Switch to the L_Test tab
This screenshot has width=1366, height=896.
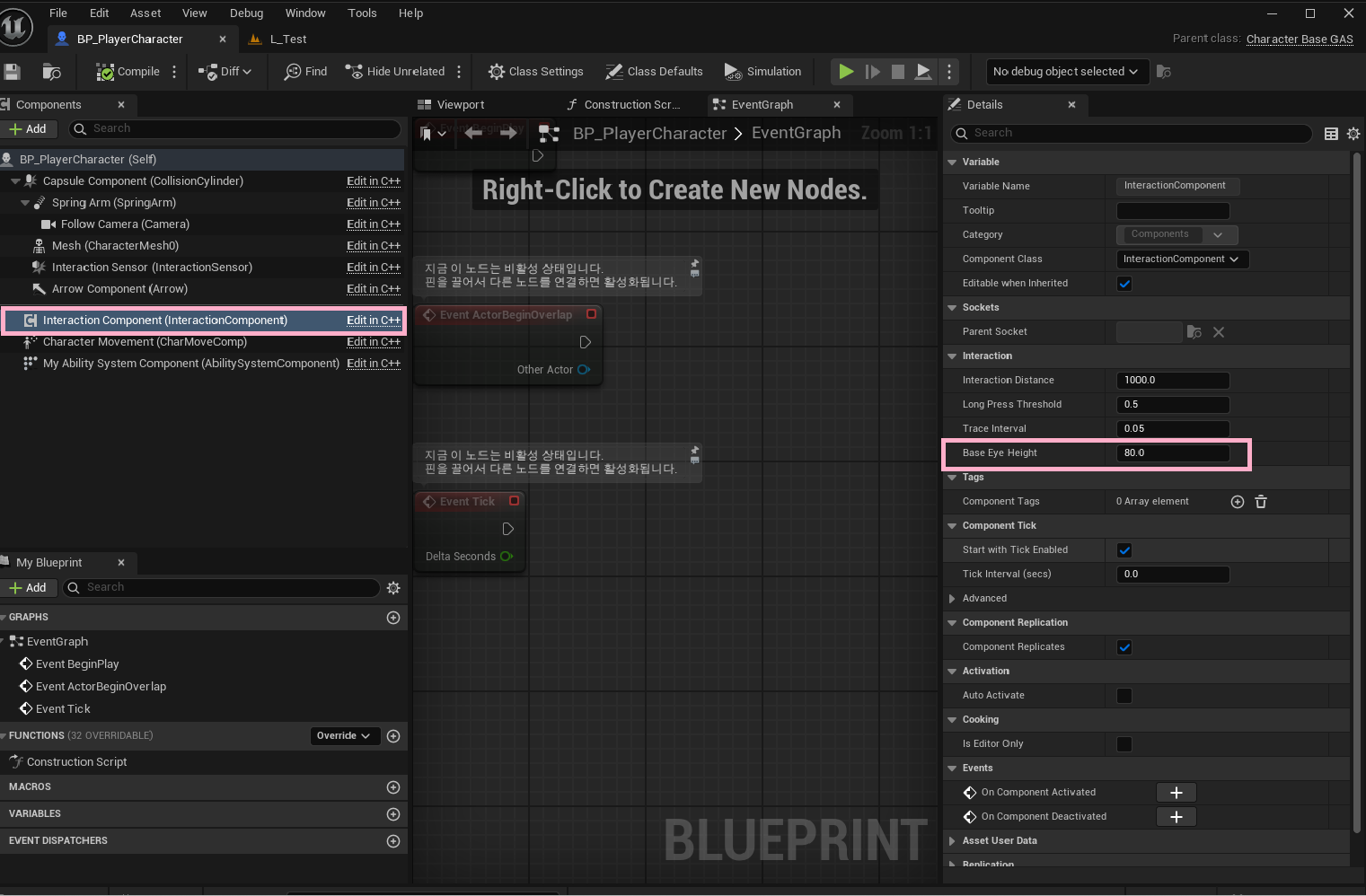278,40
